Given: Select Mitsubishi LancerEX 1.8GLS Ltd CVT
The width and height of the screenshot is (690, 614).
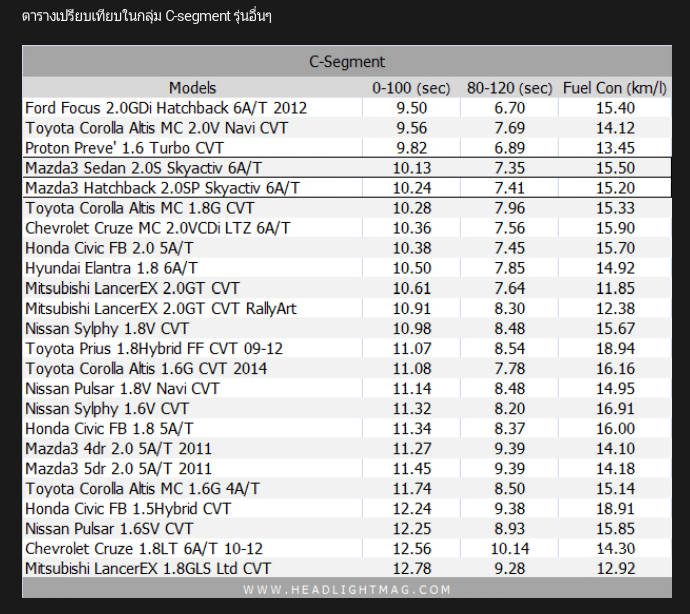Looking at the screenshot, I should pyautogui.click(x=148, y=569).
